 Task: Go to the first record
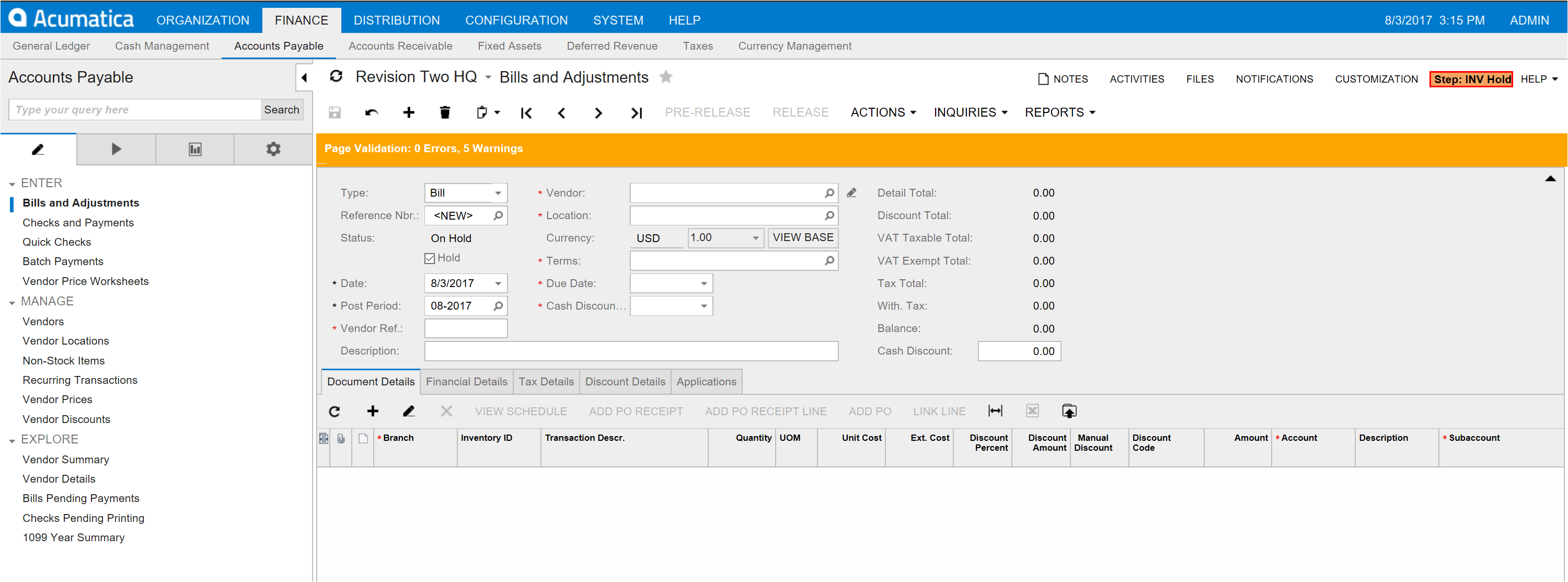coord(526,112)
